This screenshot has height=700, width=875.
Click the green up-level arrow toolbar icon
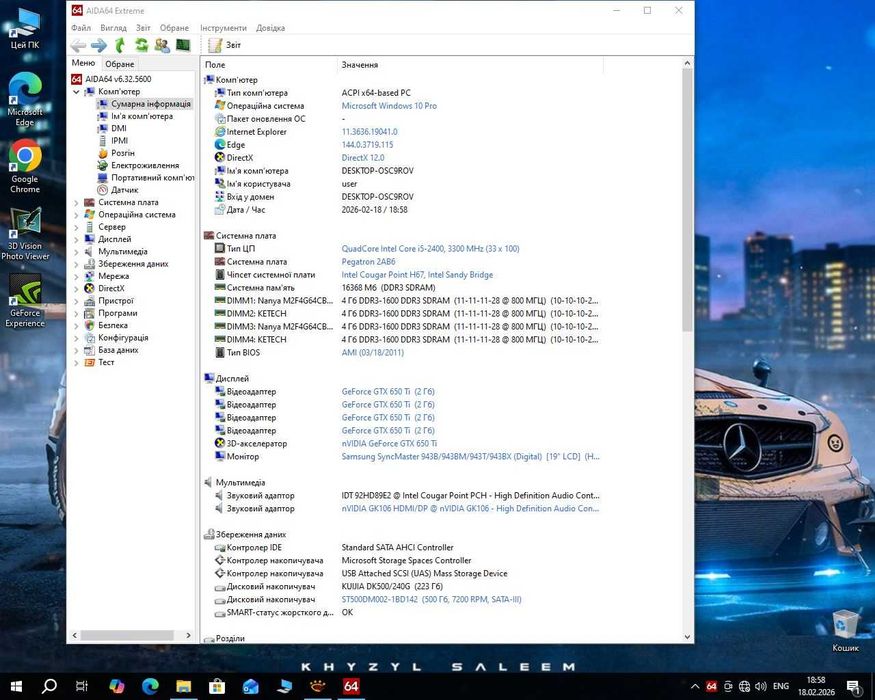click(x=119, y=45)
